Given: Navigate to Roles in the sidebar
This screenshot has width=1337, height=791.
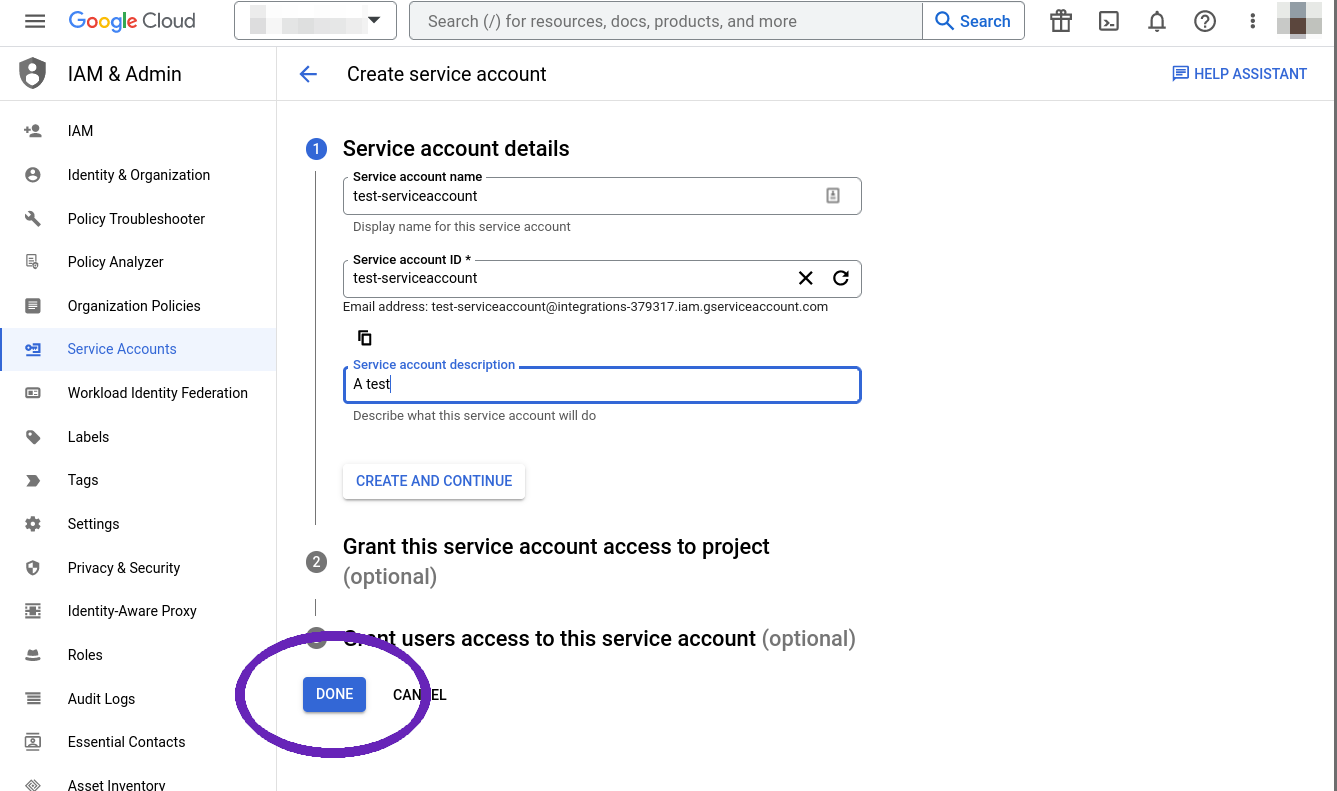Looking at the screenshot, I should pos(84,655).
